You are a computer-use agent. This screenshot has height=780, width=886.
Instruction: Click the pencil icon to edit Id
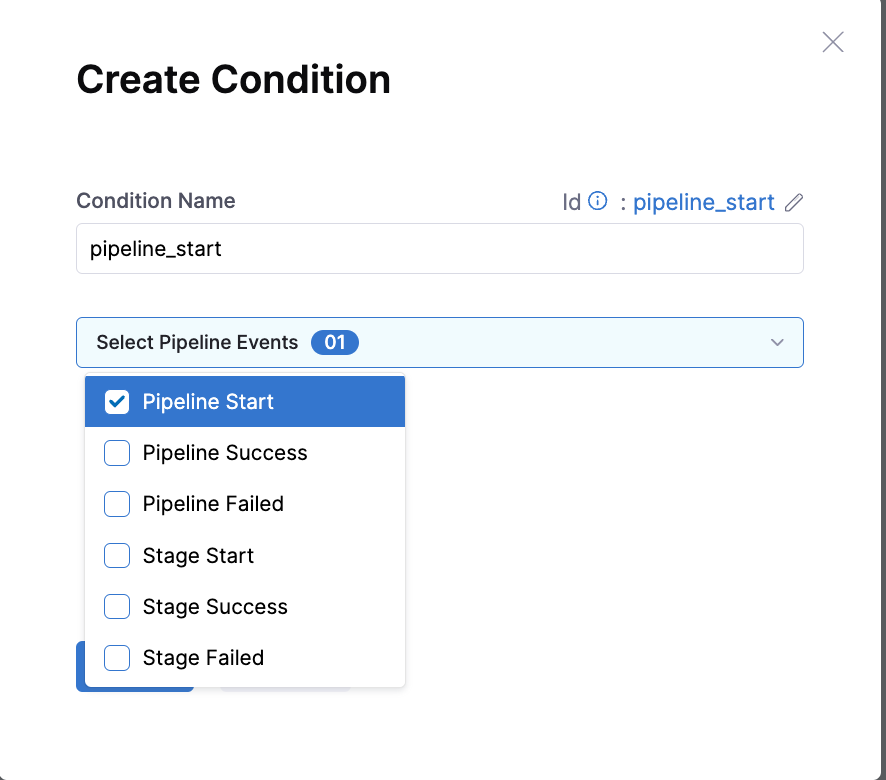[x=793, y=202]
